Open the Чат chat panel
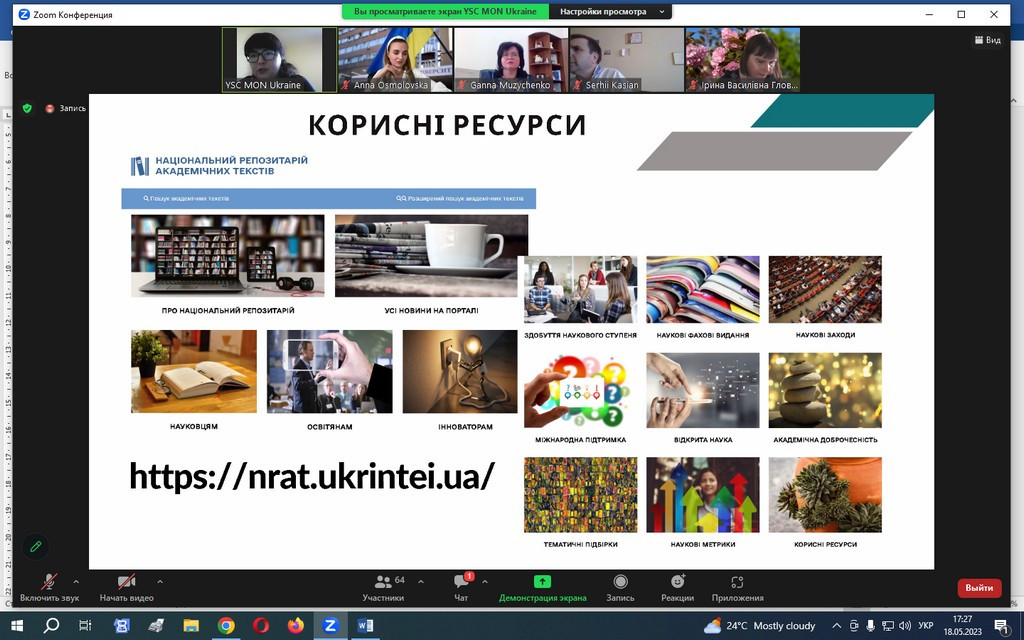Screen dimensions: 1024x640 pyautogui.click(x=461, y=583)
